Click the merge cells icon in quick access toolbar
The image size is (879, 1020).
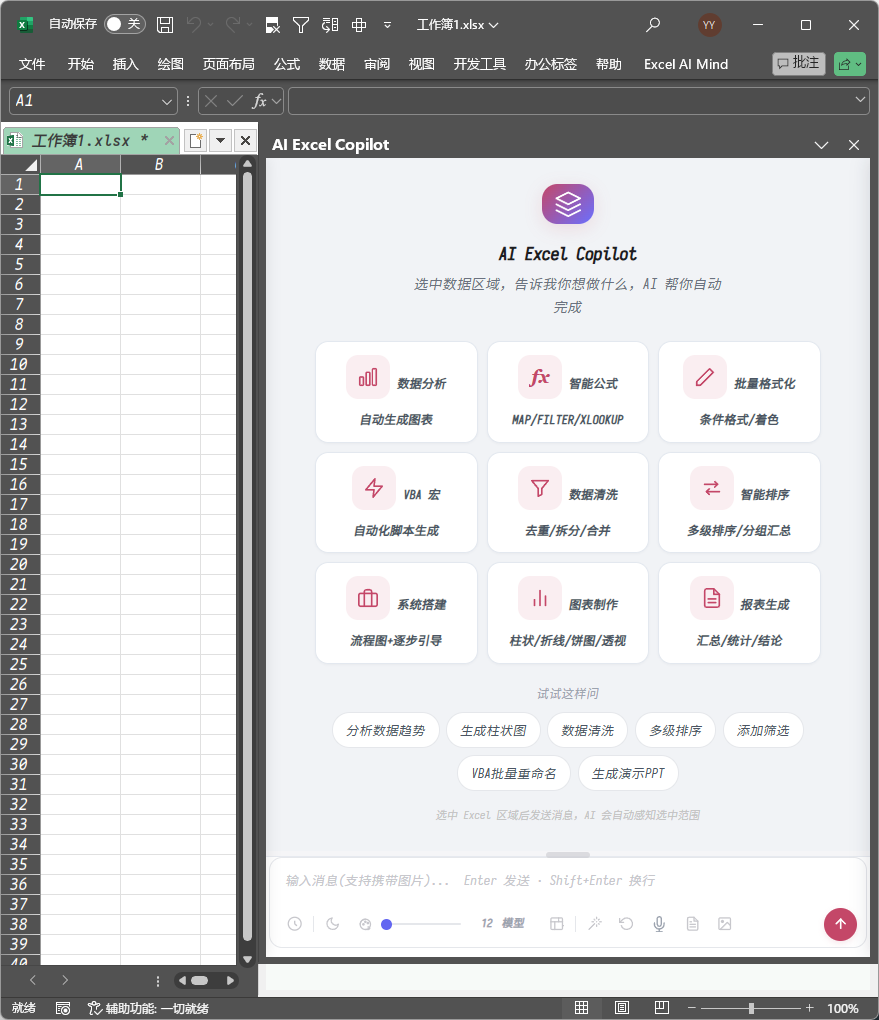(358, 25)
